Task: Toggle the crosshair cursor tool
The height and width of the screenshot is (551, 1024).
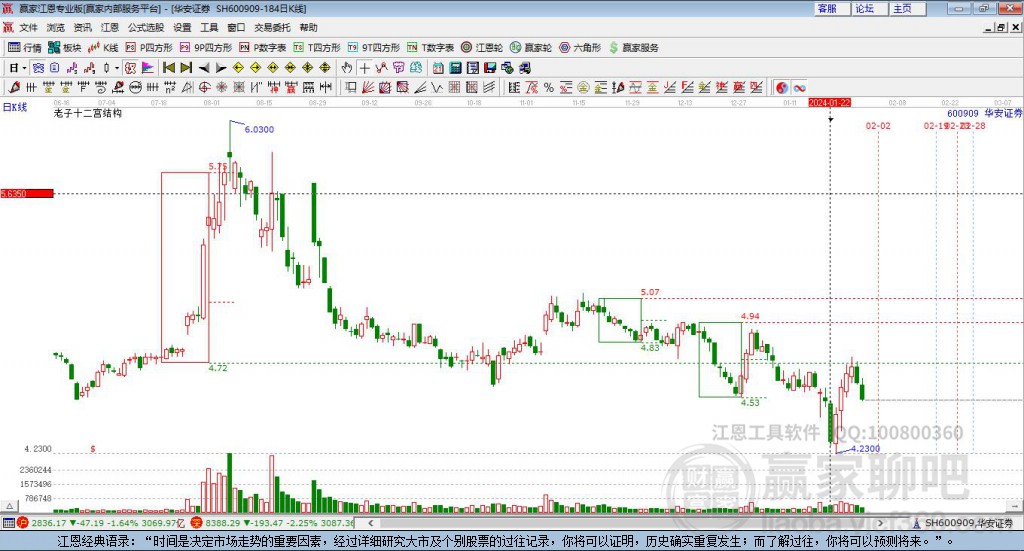Action: pyautogui.click(x=364, y=68)
